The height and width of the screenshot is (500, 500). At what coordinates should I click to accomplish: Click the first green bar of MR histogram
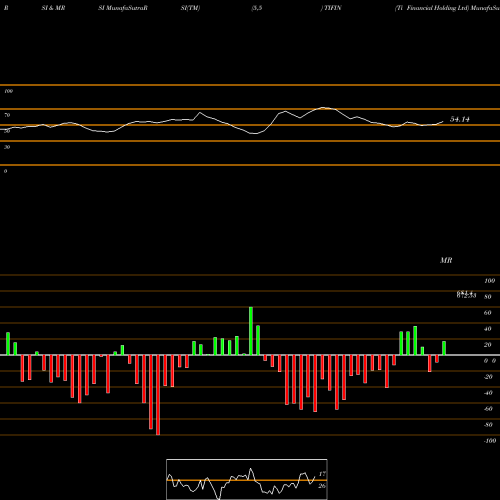(x=8, y=344)
